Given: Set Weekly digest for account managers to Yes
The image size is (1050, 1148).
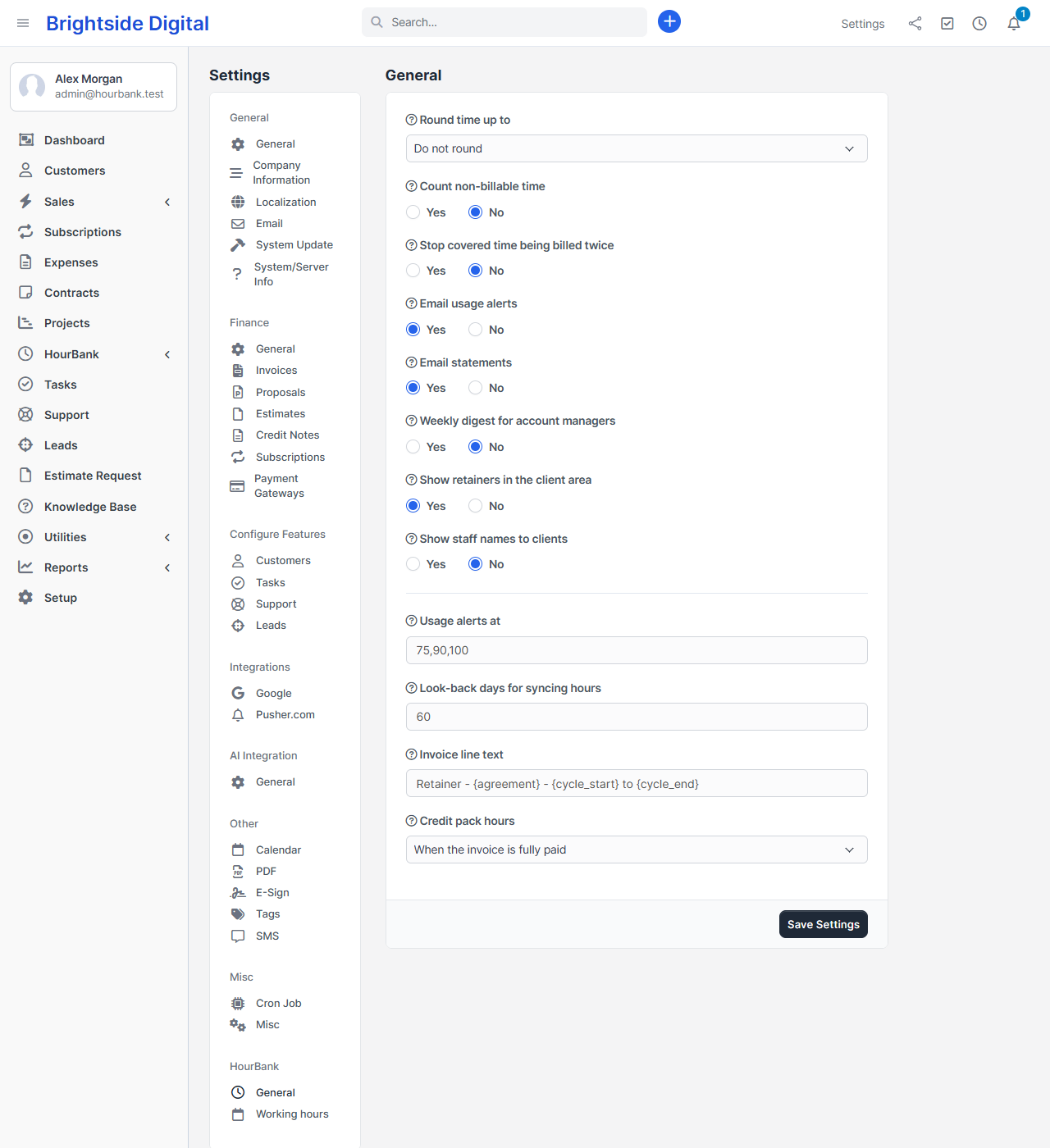Looking at the screenshot, I should pos(413,447).
